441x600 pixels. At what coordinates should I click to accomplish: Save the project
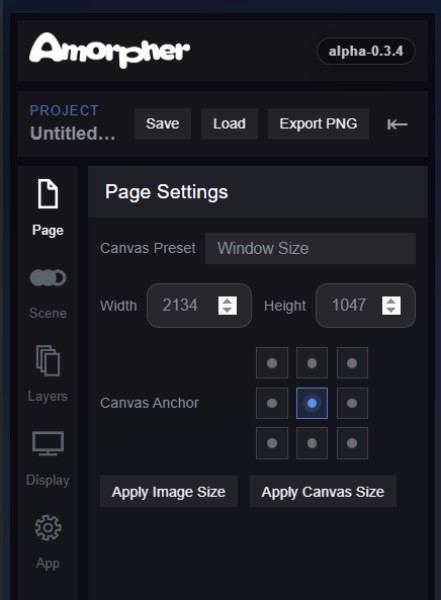pos(163,124)
